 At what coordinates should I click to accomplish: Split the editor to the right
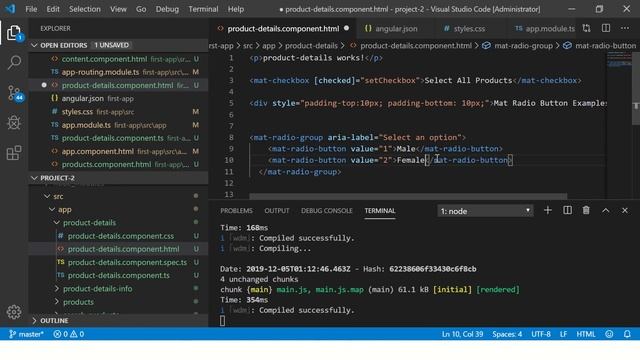click(606, 28)
